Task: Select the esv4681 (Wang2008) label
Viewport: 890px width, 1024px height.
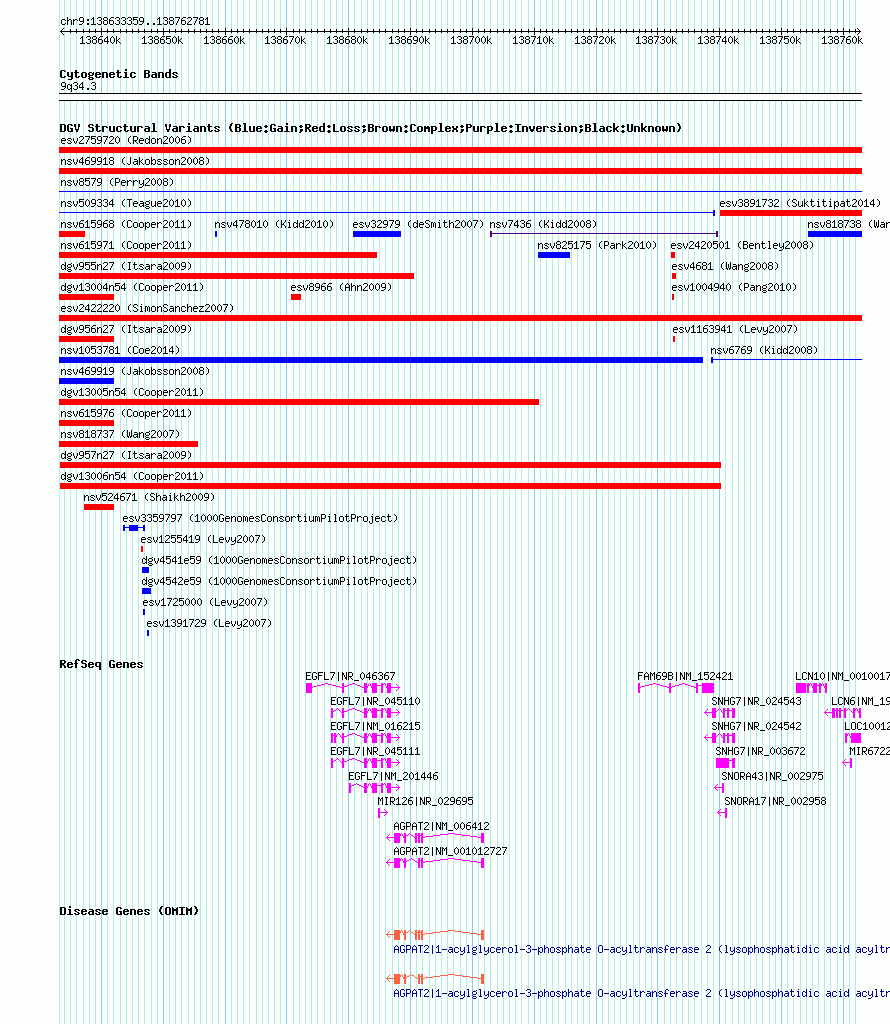Action: click(x=725, y=266)
